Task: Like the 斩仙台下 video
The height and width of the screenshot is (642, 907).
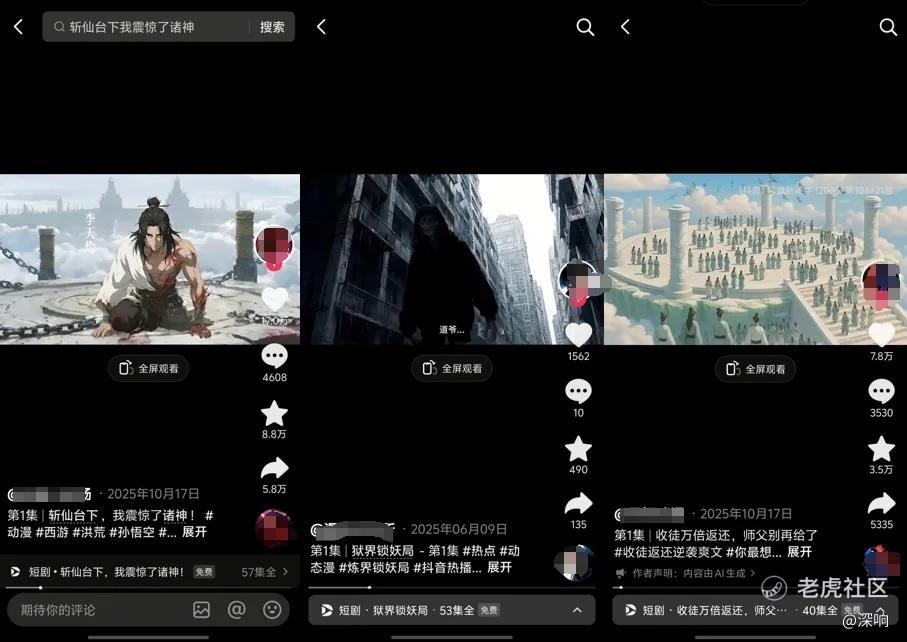Action: [275, 298]
